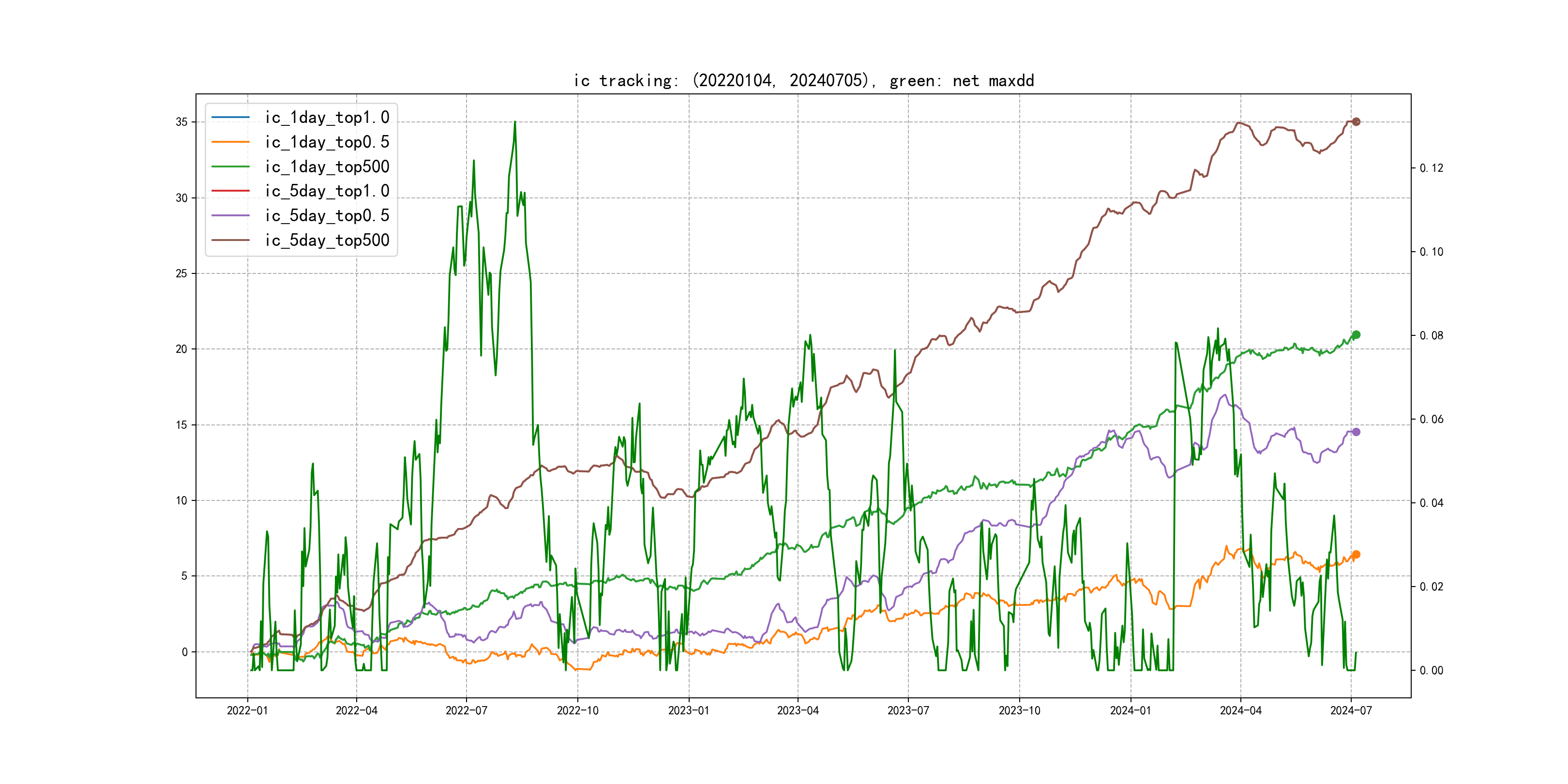Viewport: 1568px width, 784px height.
Task: Click the green endpoint marker dot
Action: 1356,335
